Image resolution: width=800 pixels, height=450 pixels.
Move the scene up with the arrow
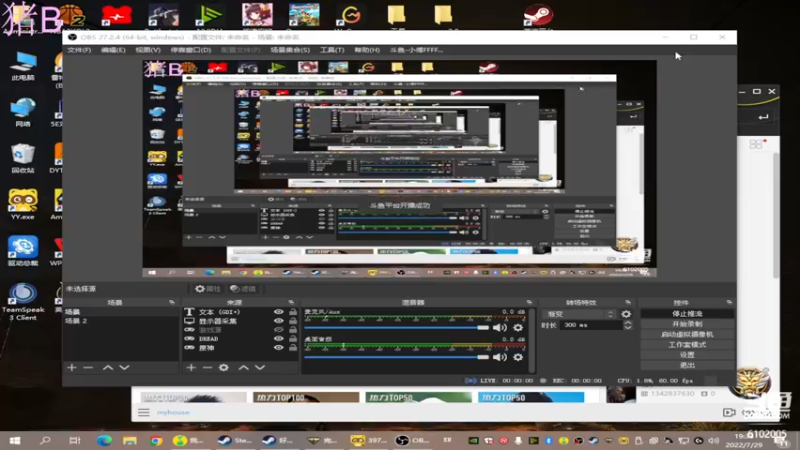click(x=108, y=367)
